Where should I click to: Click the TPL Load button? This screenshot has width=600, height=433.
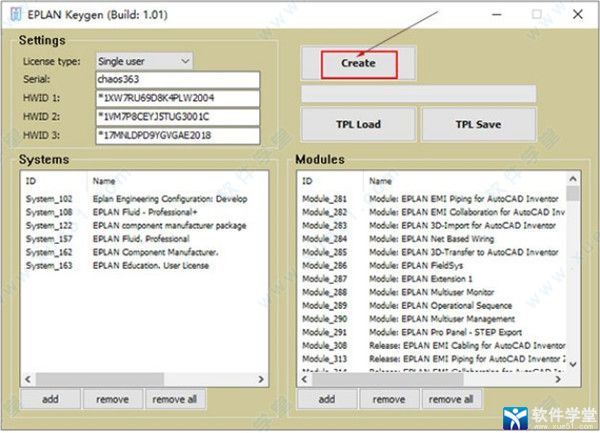[359, 124]
